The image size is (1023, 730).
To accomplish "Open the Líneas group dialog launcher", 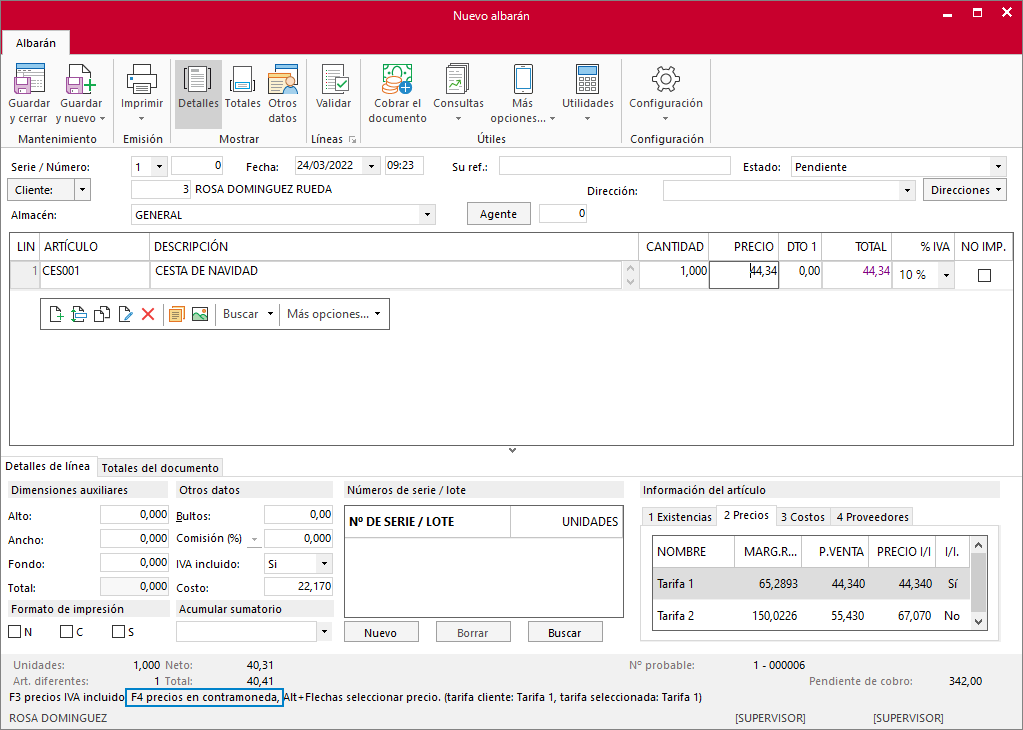I will tap(352, 140).
